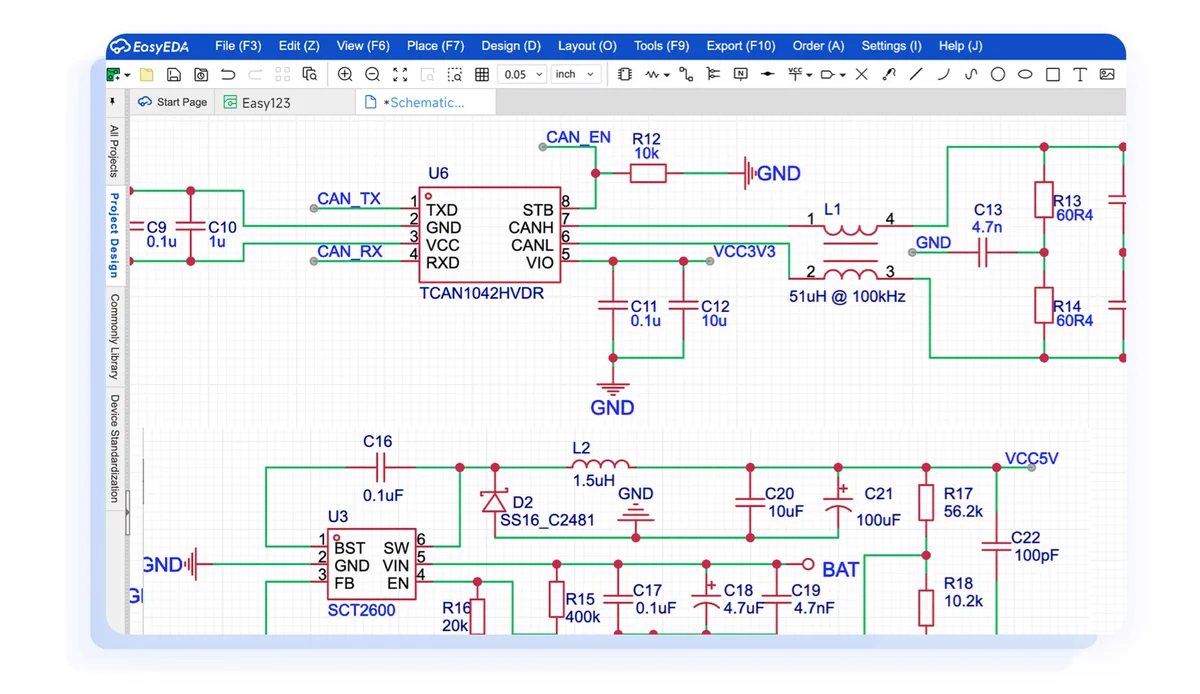This screenshot has height=694, width=1200.
Task: Click the find and replace icon
Action: coord(310,74)
